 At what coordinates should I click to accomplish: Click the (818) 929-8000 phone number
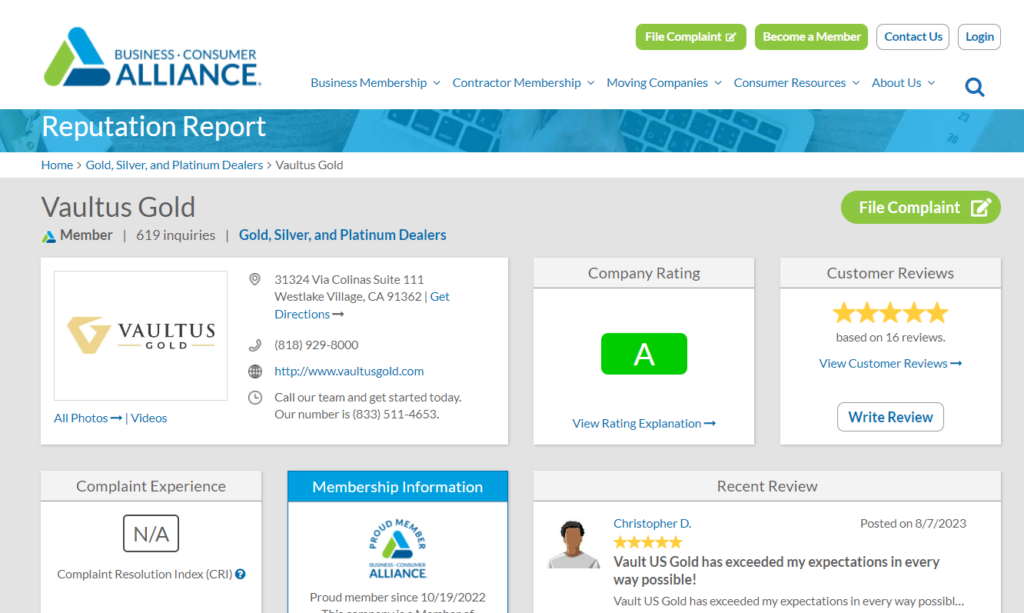tap(316, 345)
